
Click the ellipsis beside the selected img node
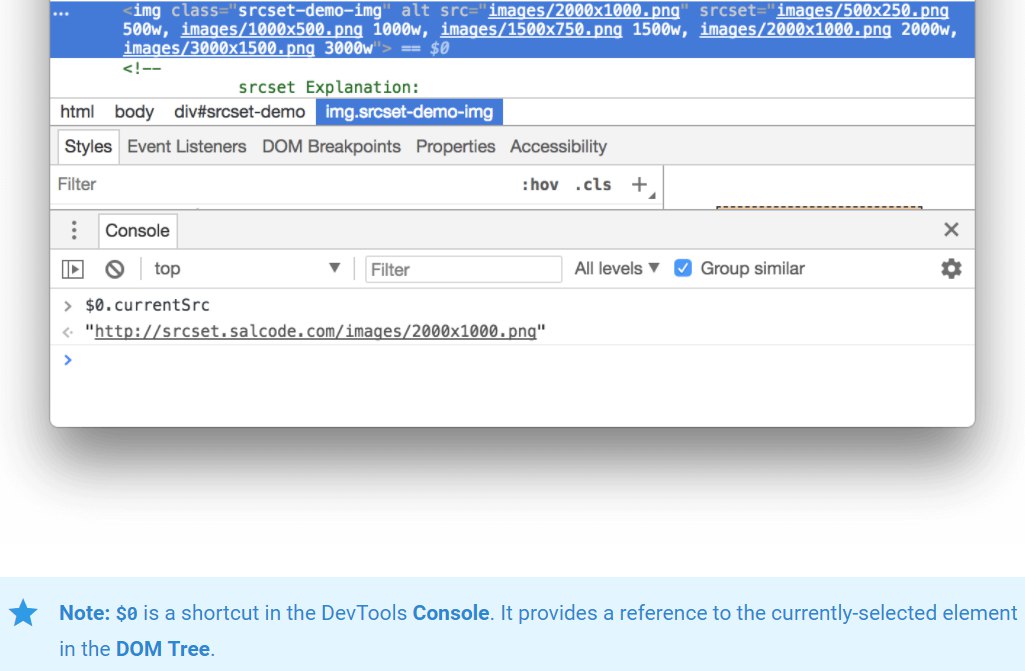[62, 11]
